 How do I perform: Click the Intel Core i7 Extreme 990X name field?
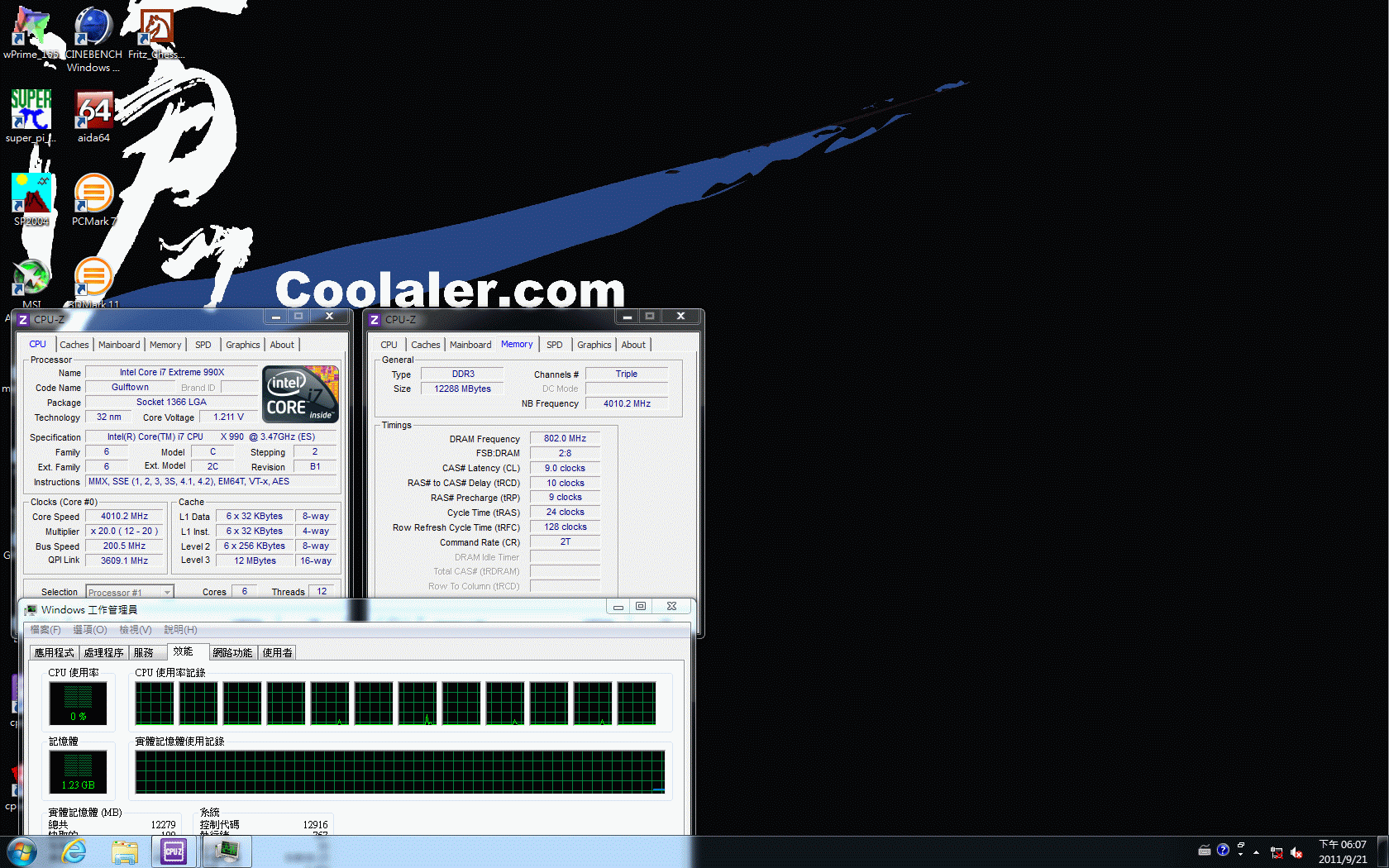(172, 372)
